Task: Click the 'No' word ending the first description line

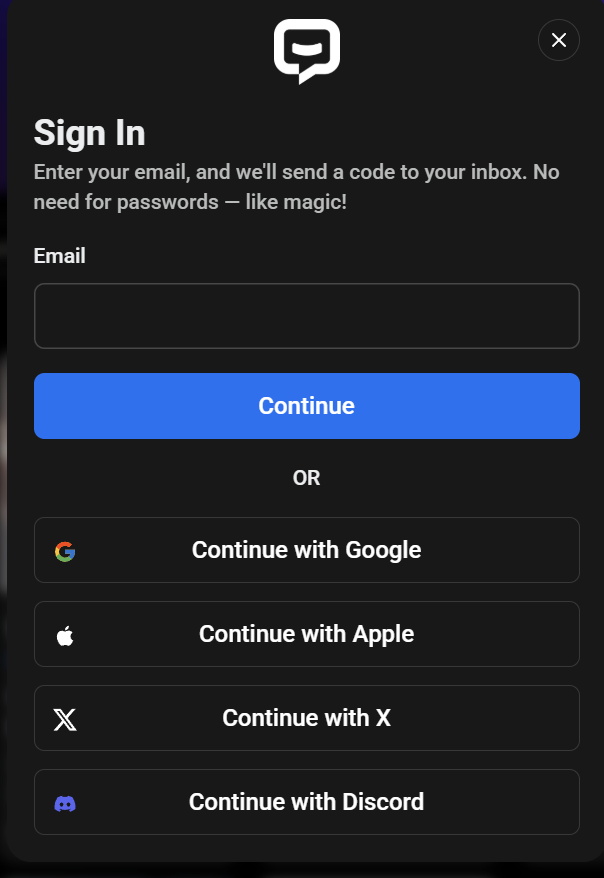Action: 546,172
